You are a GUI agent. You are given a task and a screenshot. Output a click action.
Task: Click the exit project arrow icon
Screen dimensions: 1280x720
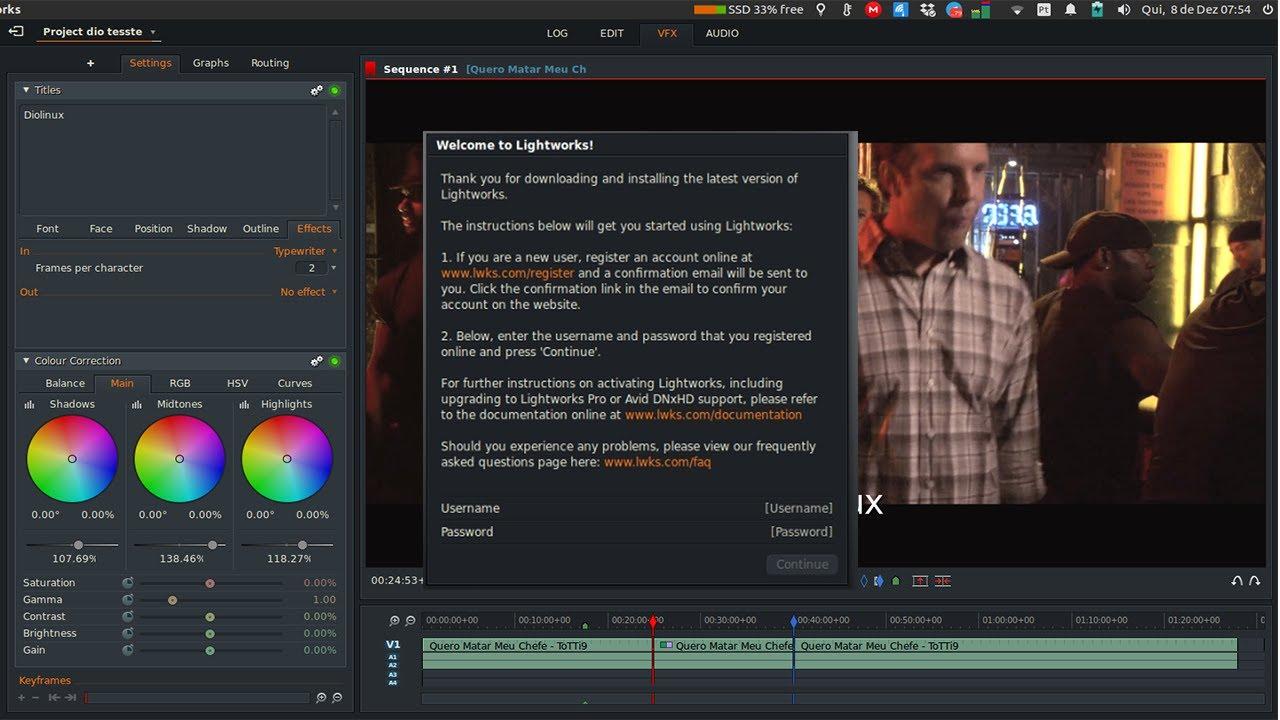pyautogui.click(x=16, y=32)
